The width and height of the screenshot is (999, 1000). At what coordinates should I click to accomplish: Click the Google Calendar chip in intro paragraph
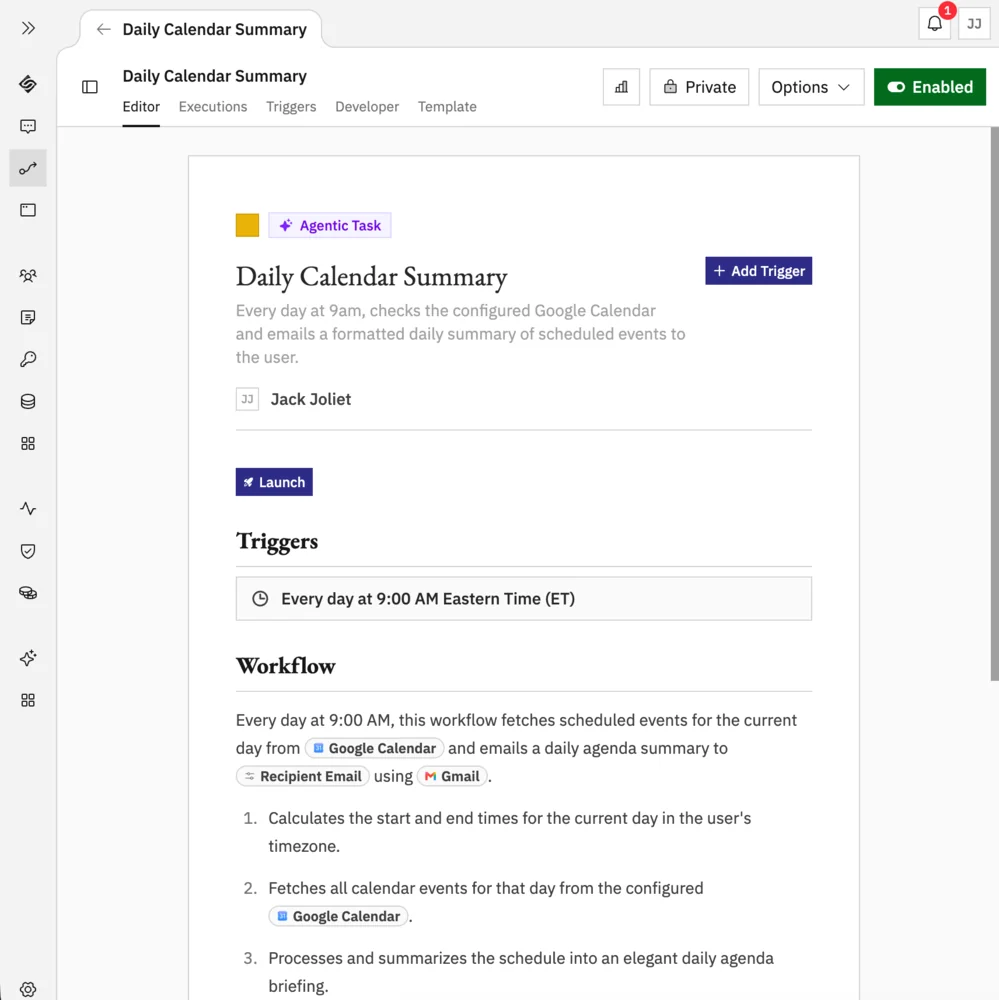point(374,748)
